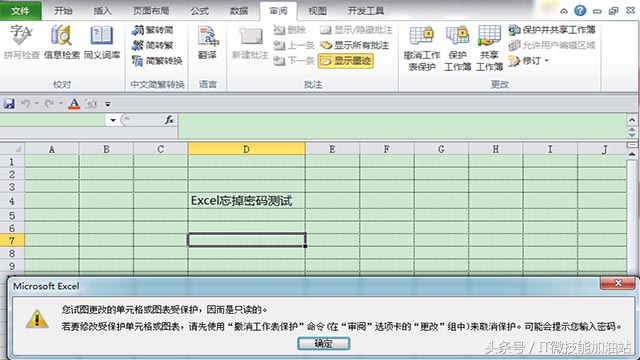The width and height of the screenshot is (640, 360).
Task: Select row 4 header
Action: tap(12, 201)
